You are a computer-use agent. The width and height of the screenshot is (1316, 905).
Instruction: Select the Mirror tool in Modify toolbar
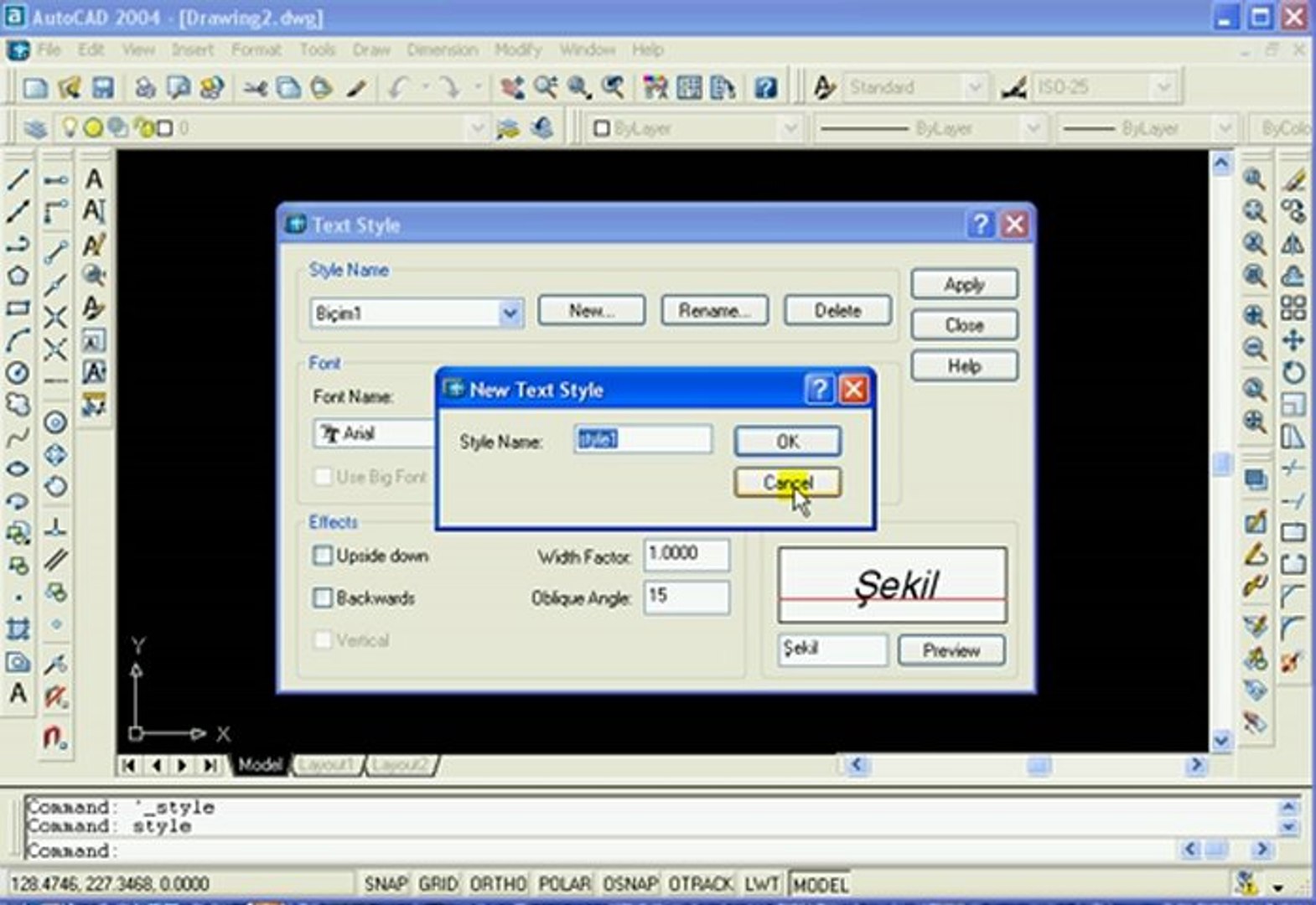tap(1293, 244)
